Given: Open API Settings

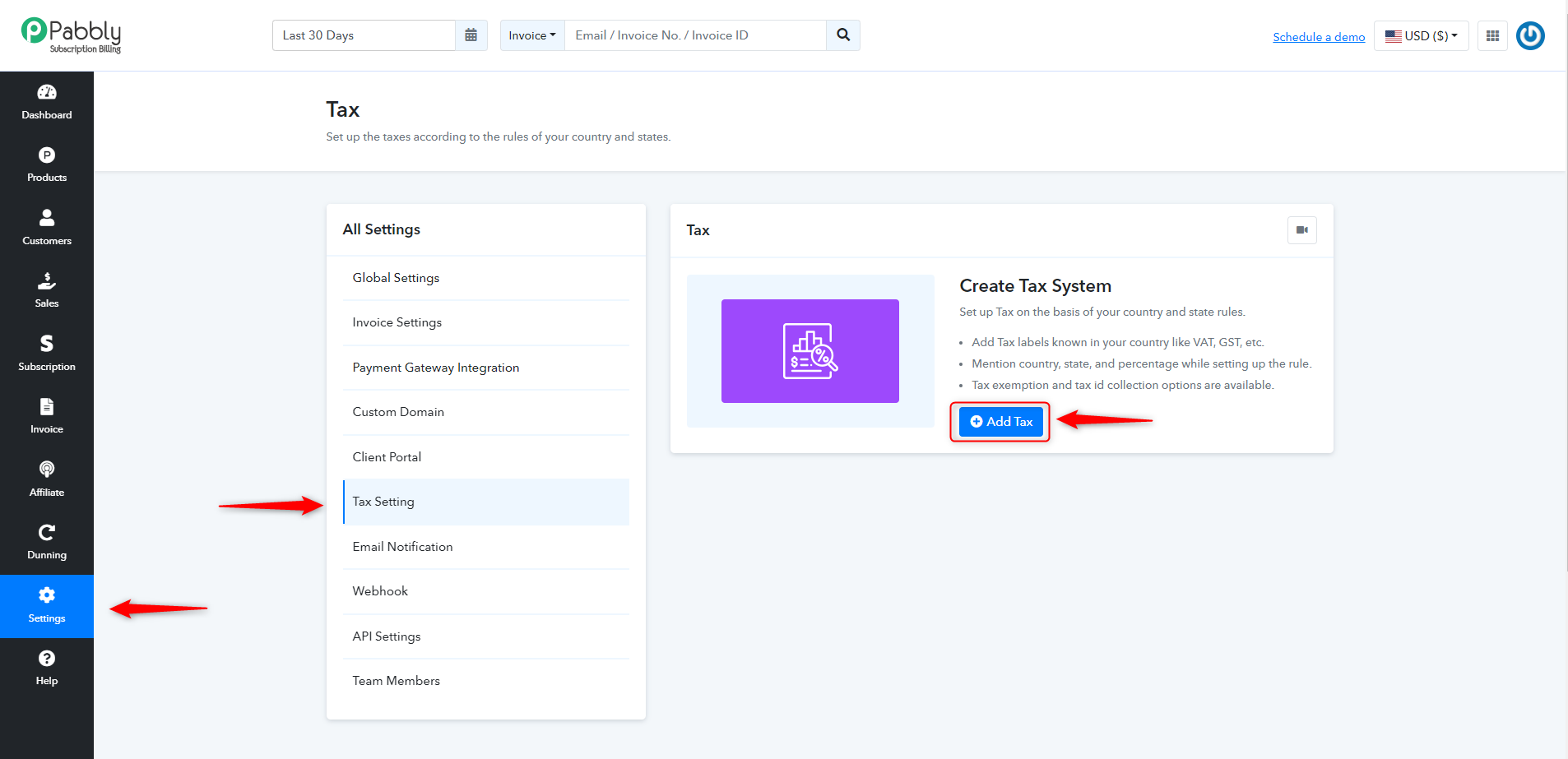Looking at the screenshot, I should tap(486, 636).
